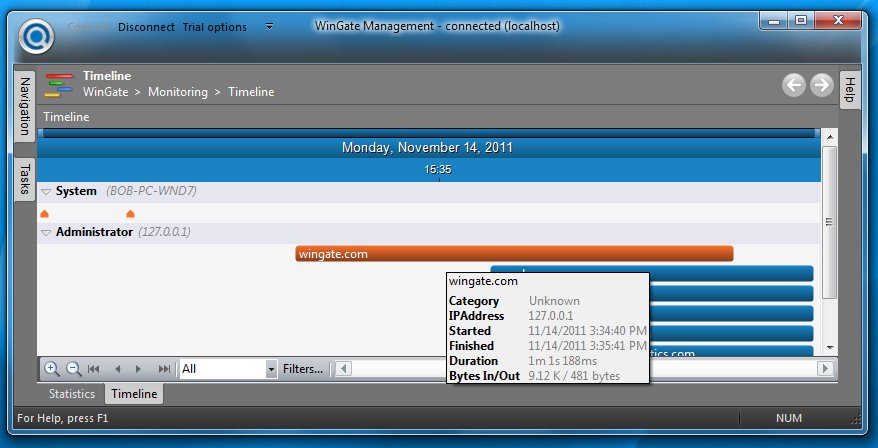Jump to the timeline start
The width and height of the screenshot is (878, 448).
click(x=95, y=368)
